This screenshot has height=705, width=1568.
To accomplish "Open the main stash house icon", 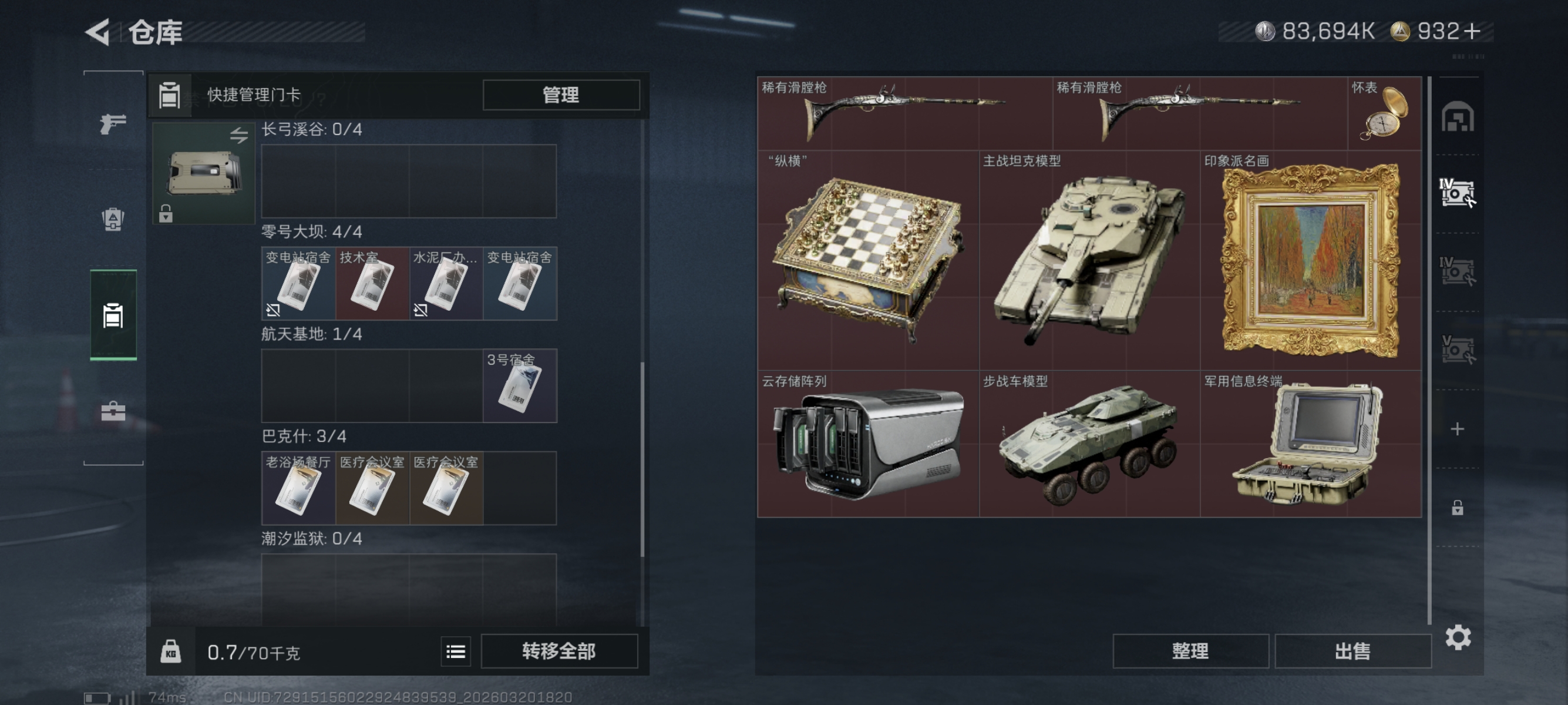I will [1457, 117].
